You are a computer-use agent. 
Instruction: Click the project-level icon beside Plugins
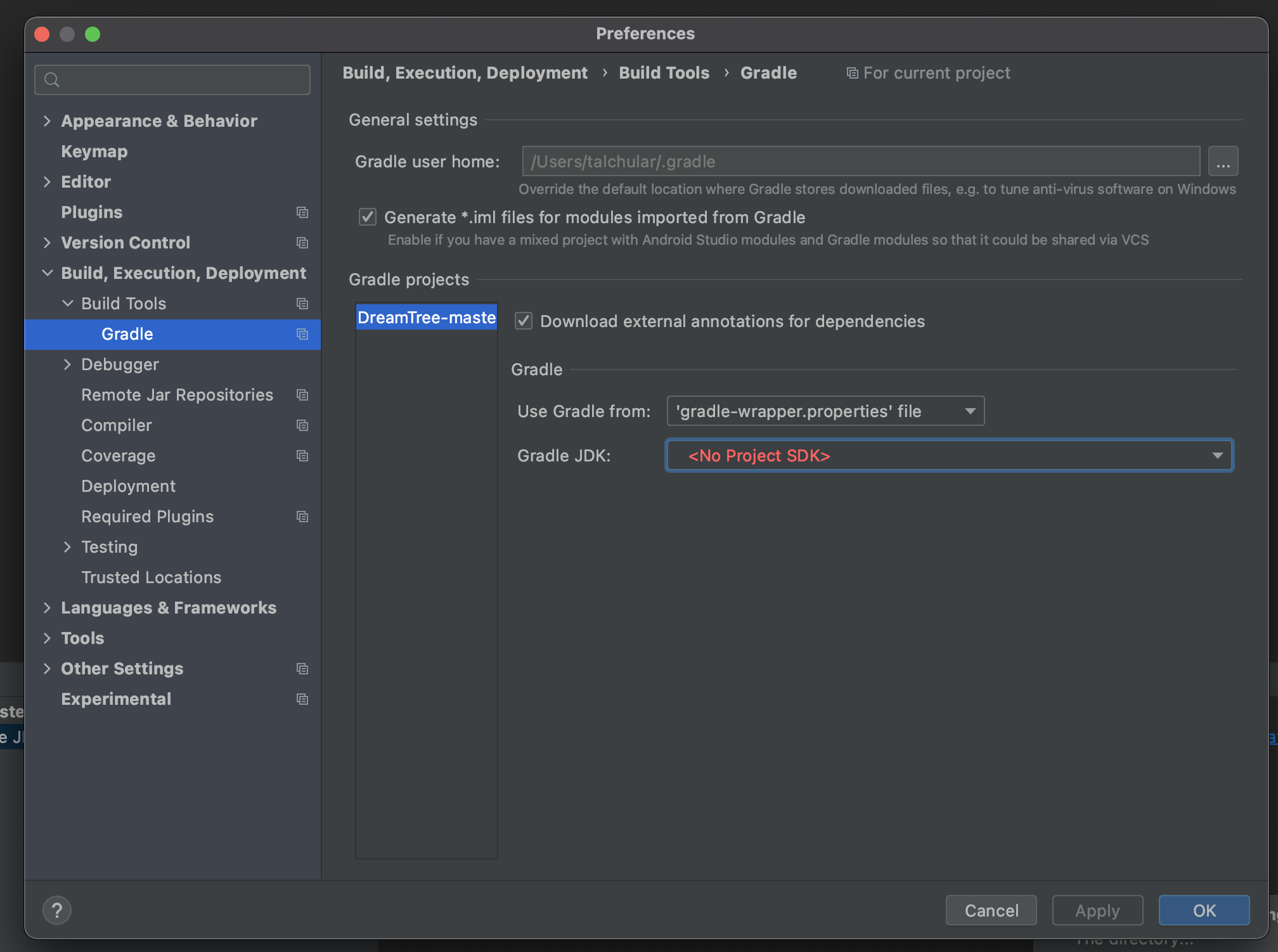coord(302,212)
